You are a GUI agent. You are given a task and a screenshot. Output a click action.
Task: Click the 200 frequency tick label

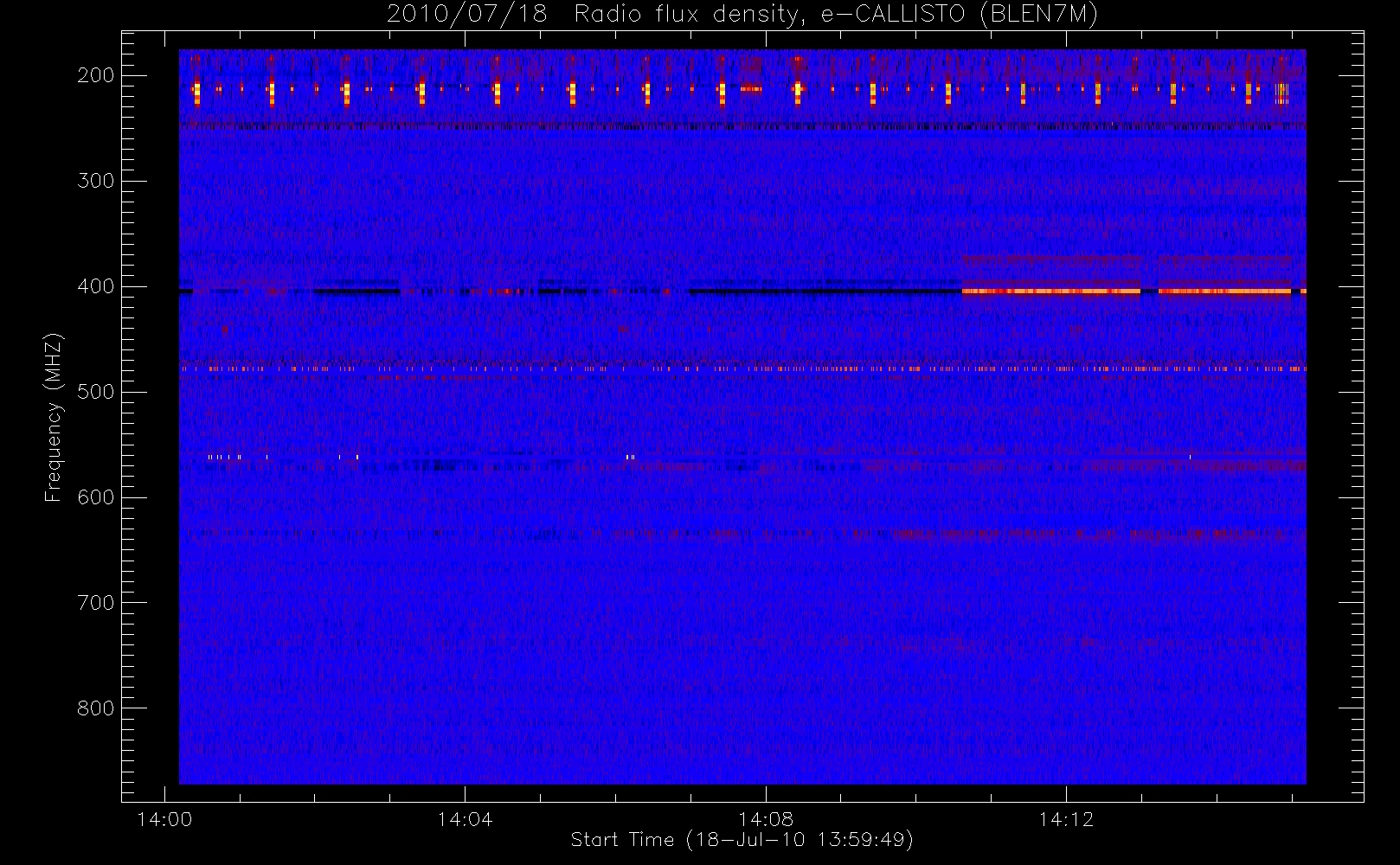95,75
